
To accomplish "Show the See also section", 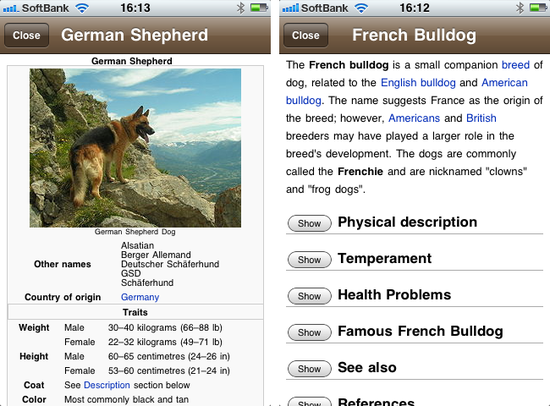I will [x=309, y=369].
